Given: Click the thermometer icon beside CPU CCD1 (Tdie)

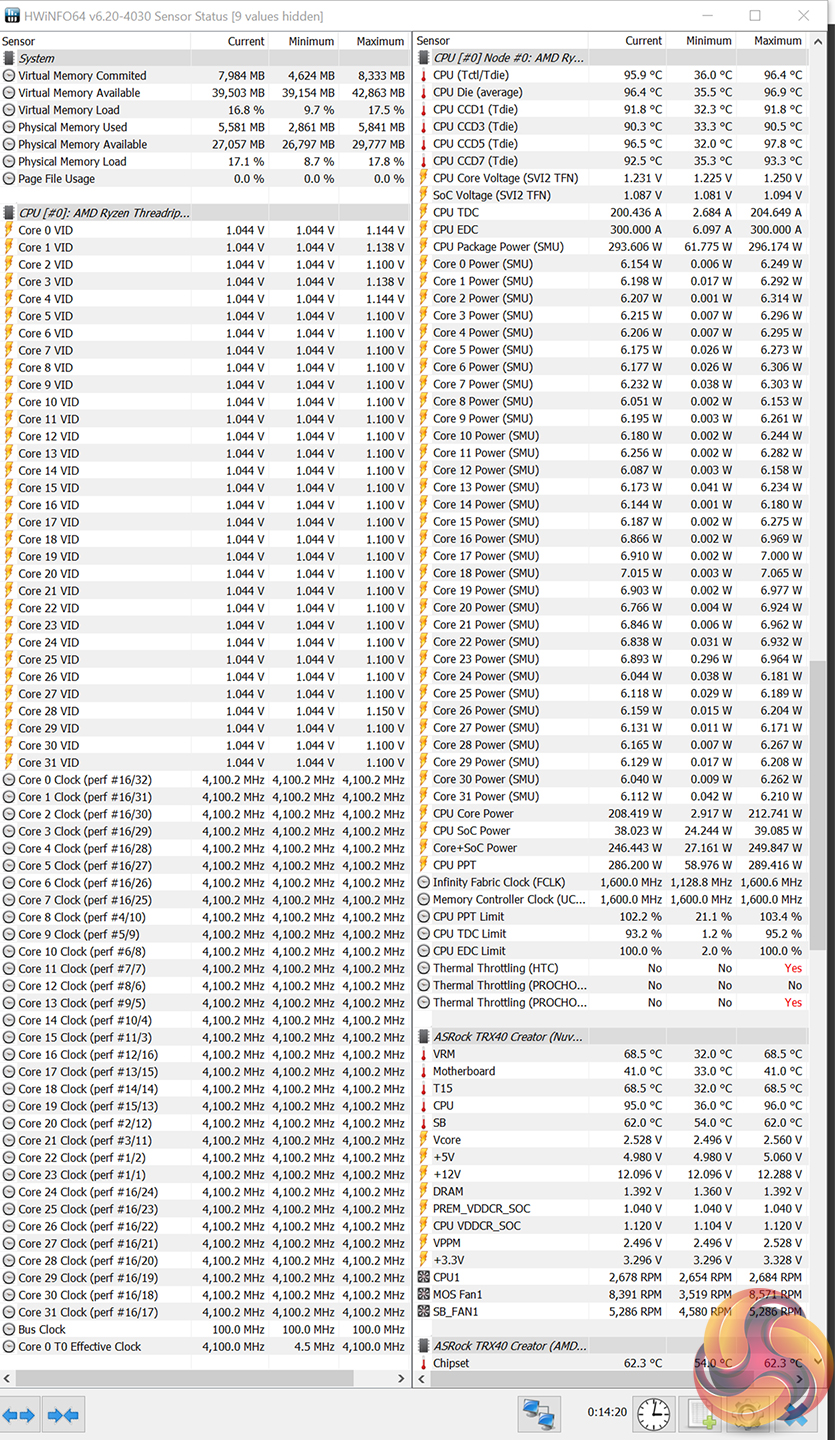Looking at the screenshot, I should tap(424, 110).
